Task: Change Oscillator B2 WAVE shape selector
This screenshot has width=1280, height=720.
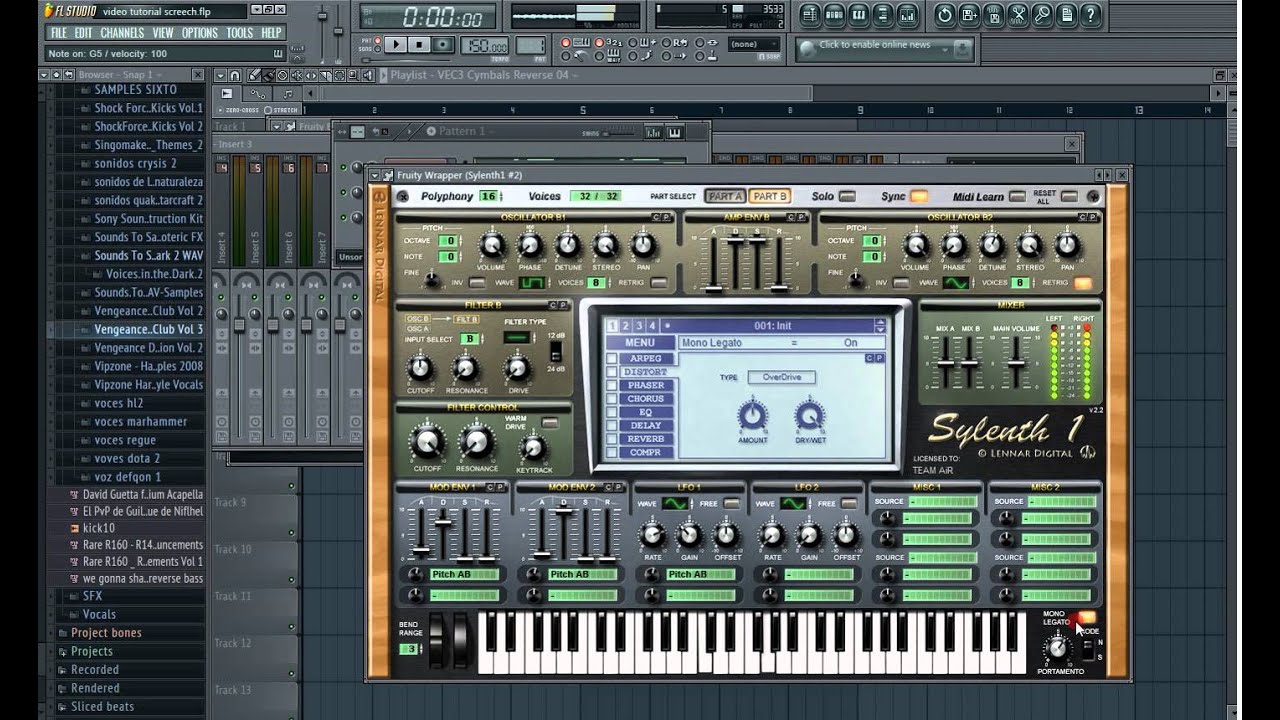Action: click(956, 283)
